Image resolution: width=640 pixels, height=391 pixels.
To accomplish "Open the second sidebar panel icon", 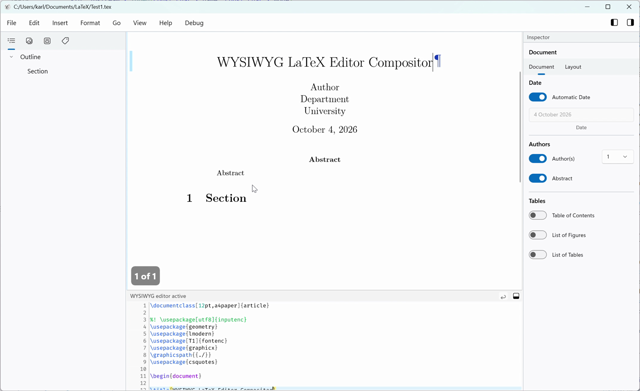I will click(29, 41).
